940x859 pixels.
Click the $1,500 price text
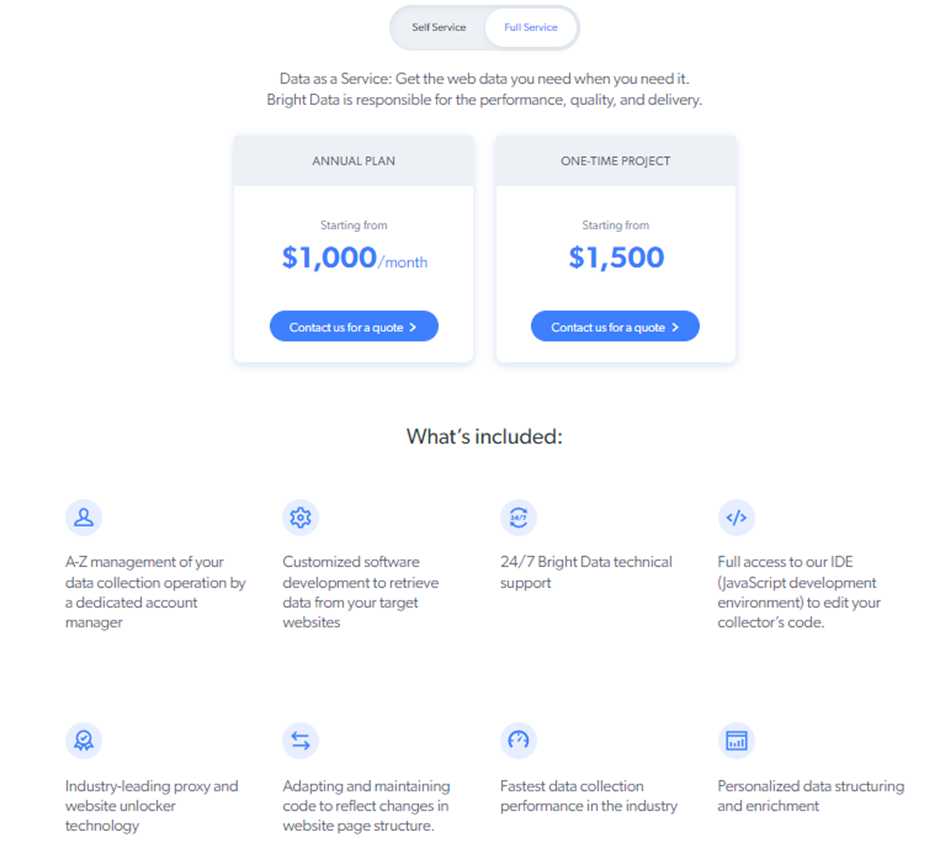click(614, 257)
